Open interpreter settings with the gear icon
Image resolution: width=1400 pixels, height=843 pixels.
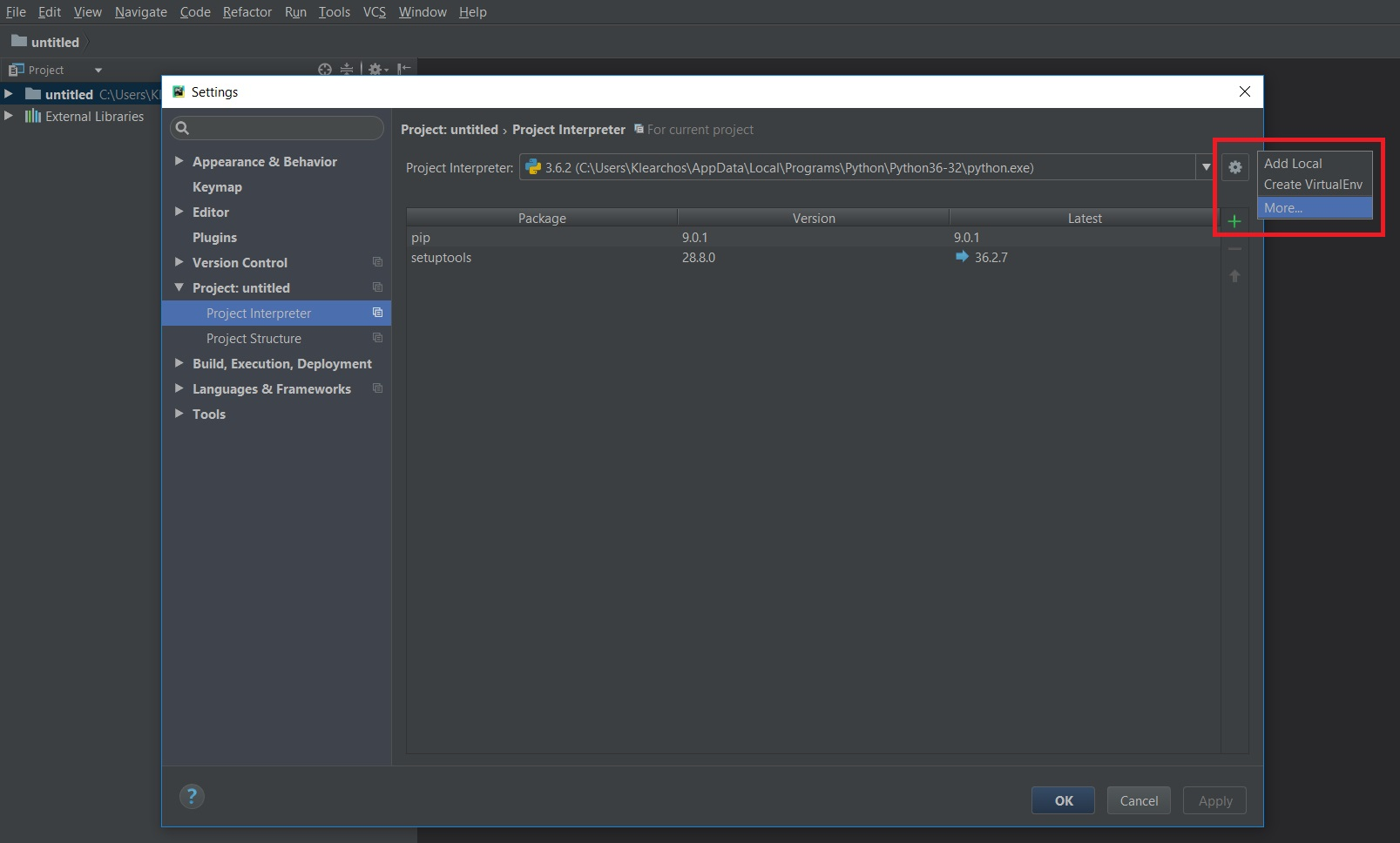(x=1234, y=167)
